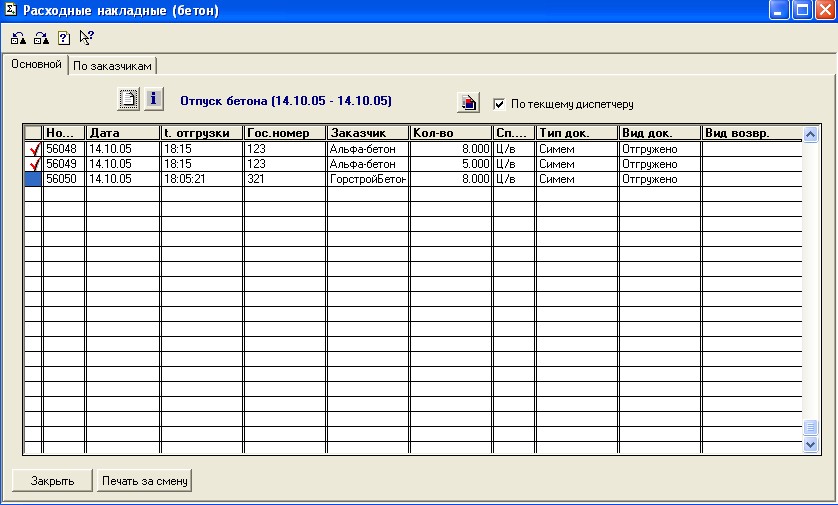
Task: Click the 'Тип док.' column header
Action: [x=577, y=133]
